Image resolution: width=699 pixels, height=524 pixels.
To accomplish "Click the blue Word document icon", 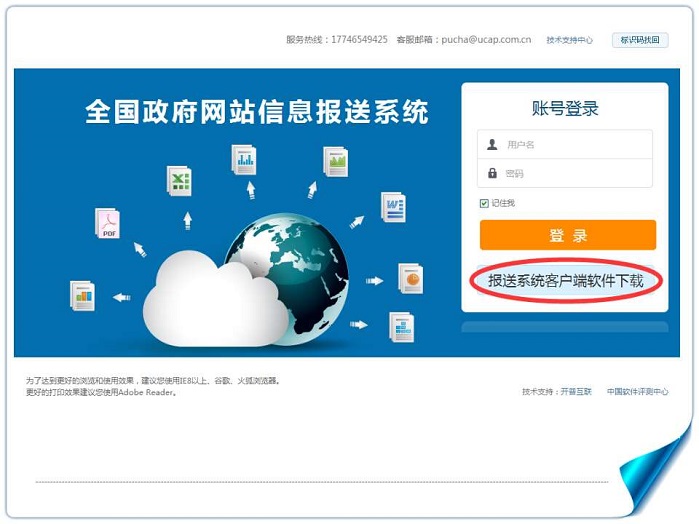I will tap(393, 207).
